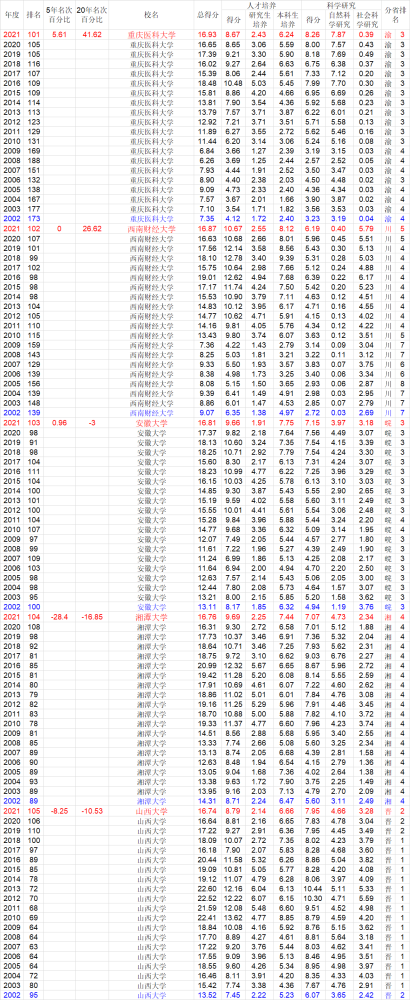Image resolution: width=410 pixels, height=1000 pixels.
Task: Select the 本科生培养 sub-header
Action: point(288,19)
